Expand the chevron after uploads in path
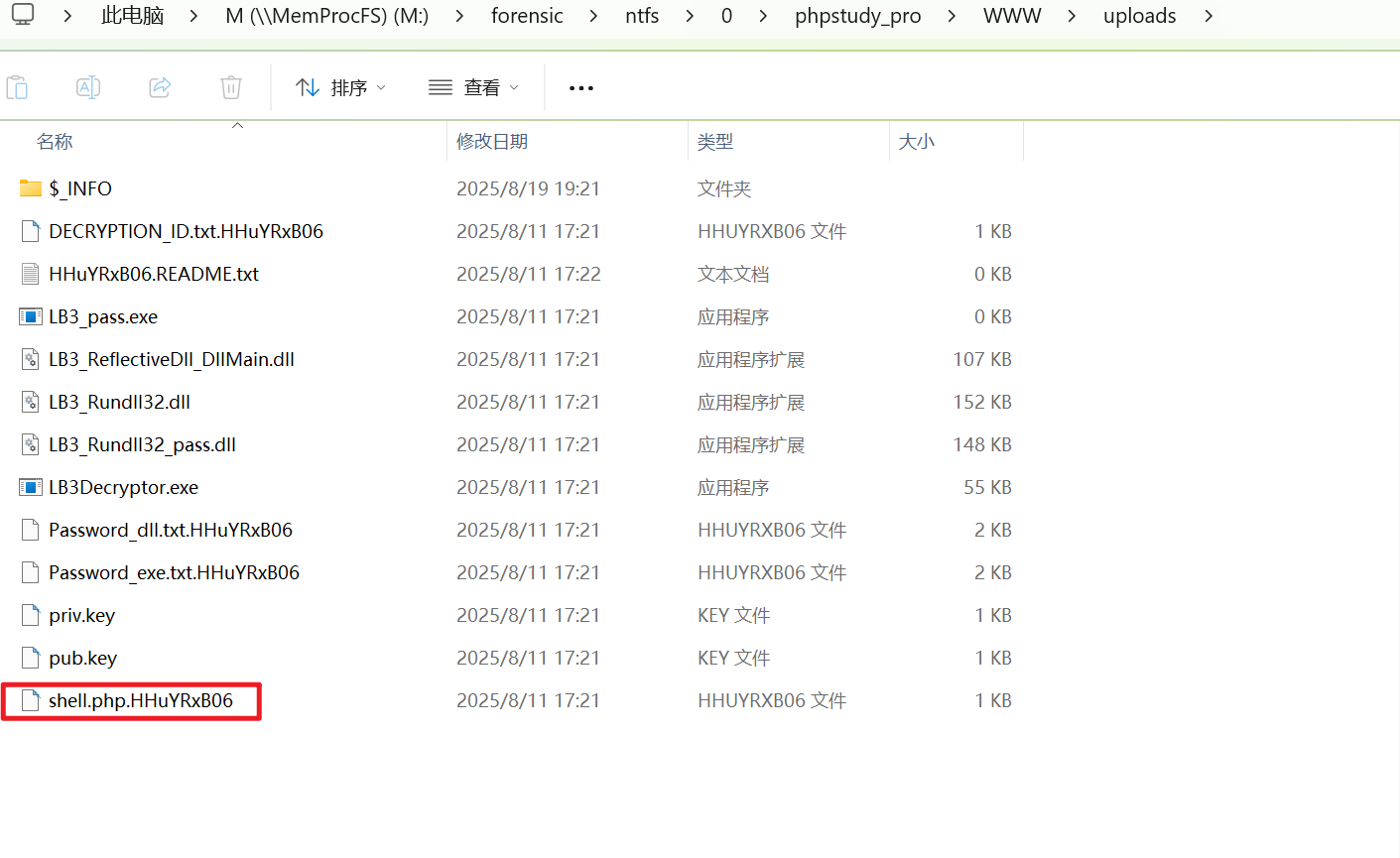This screenshot has width=1400, height=858. (x=1208, y=16)
